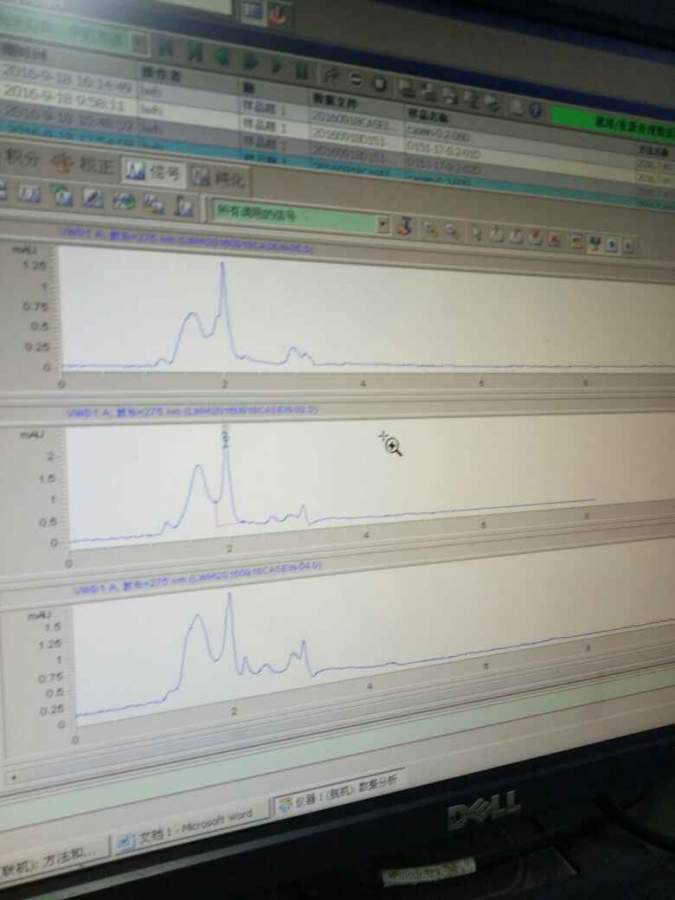Screen dimensions: 675x900
Task: Click the minus-sign icon in top toolbar
Action: (355, 80)
